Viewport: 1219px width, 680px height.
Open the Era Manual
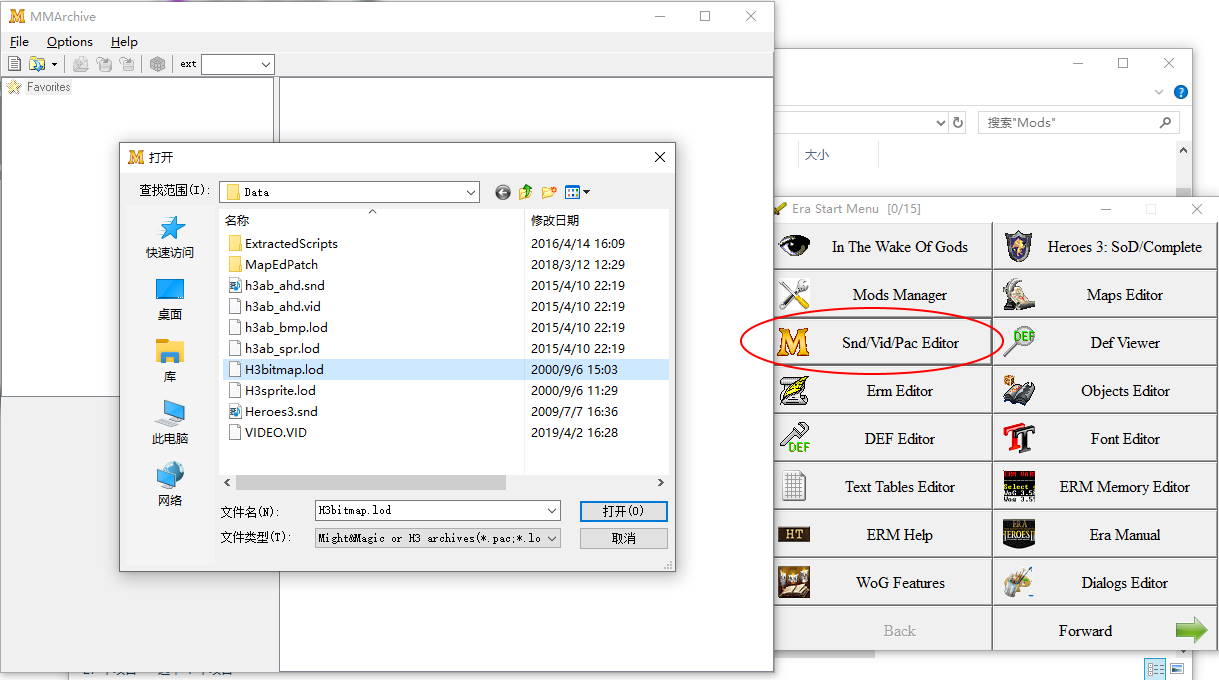[x=1105, y=535]
